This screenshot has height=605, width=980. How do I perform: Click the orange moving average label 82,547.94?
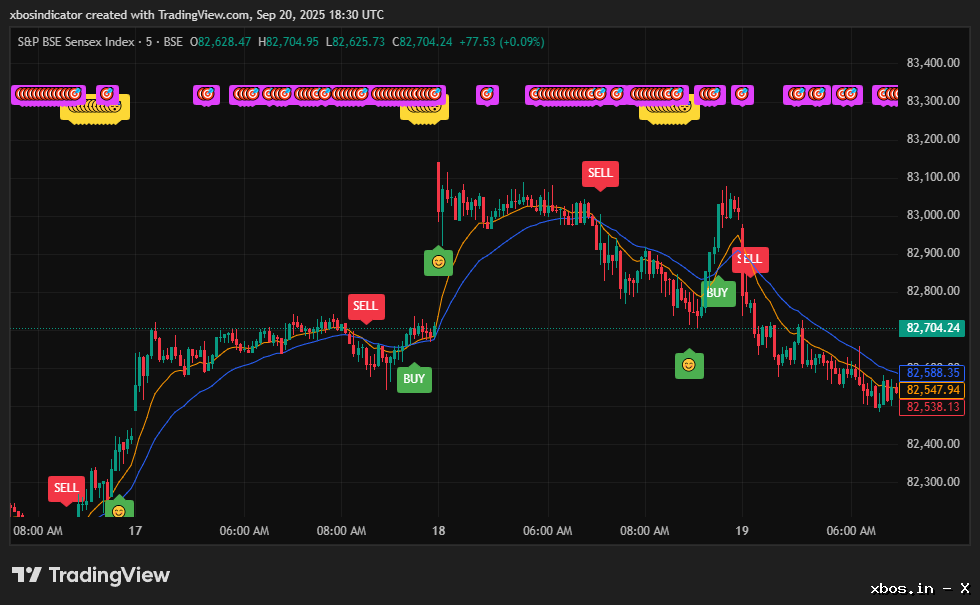tap(932, 390)
